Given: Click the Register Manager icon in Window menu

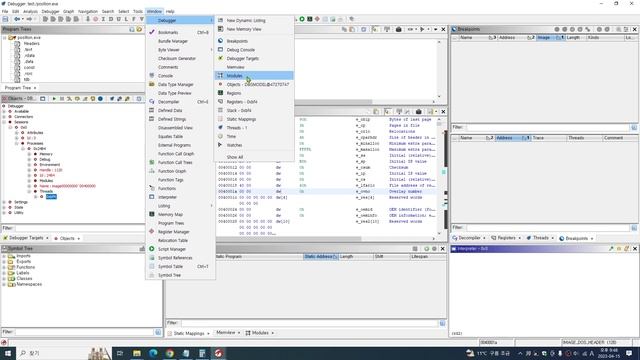Looking at the screenshot, I should [x=152, y=231].
